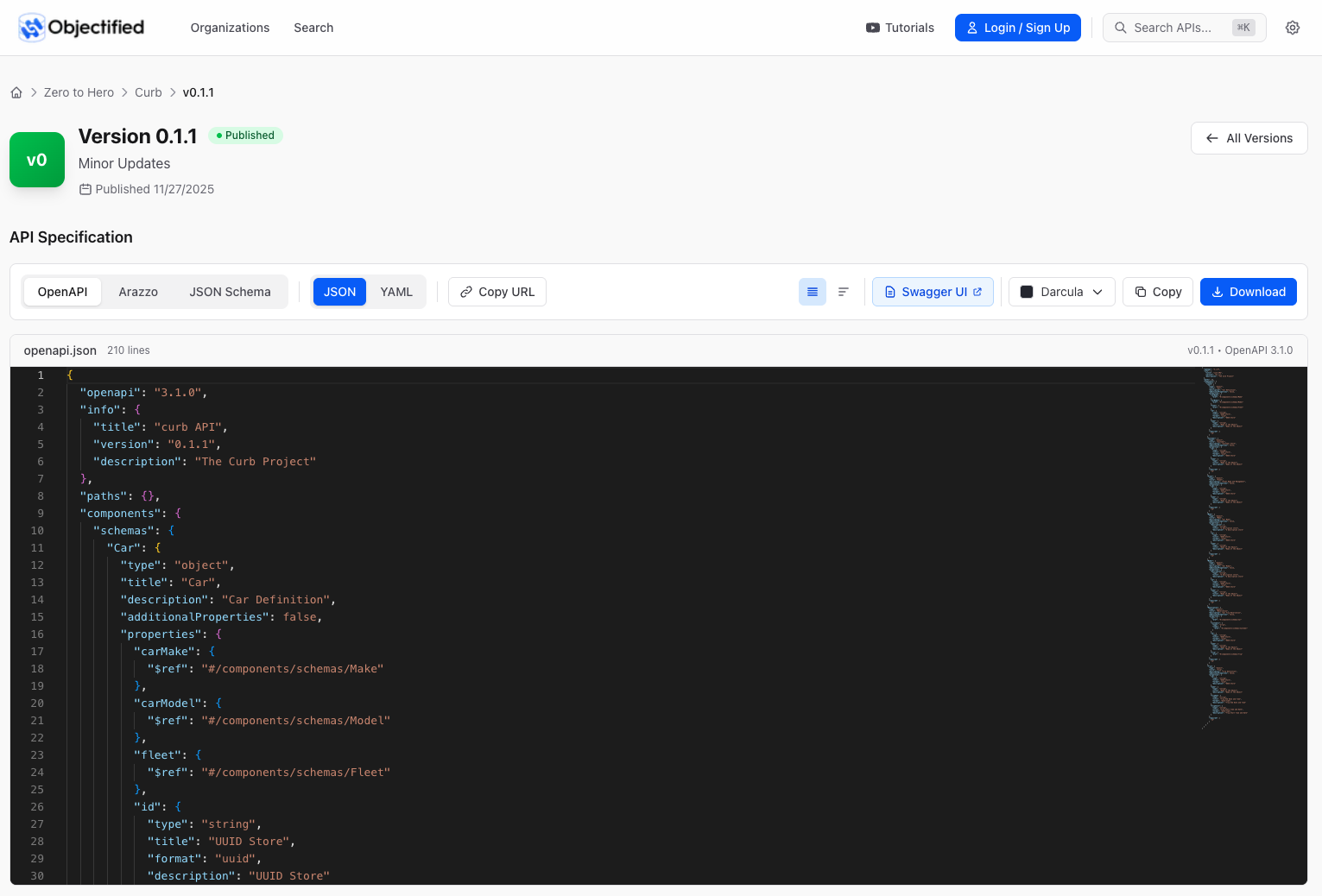Viewport: 1322px width, 896px height.
Task: Open the home breadcrumb icon
Action: point(16,91)
